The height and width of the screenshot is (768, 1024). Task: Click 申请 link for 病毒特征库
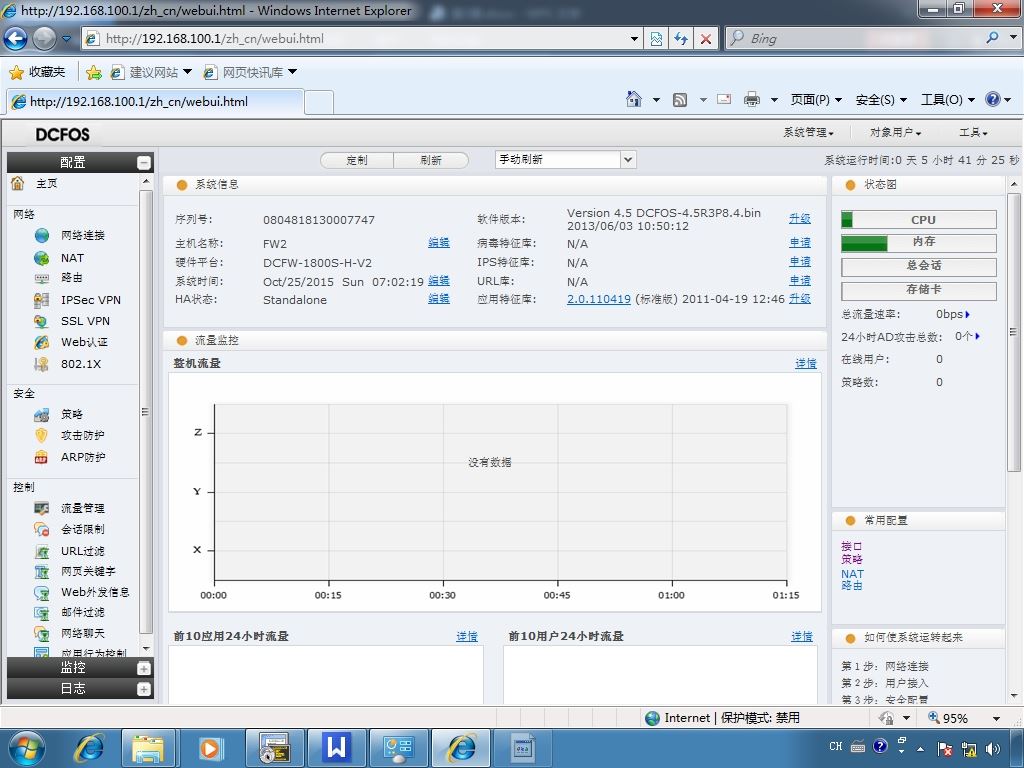[x=799, y=242]
